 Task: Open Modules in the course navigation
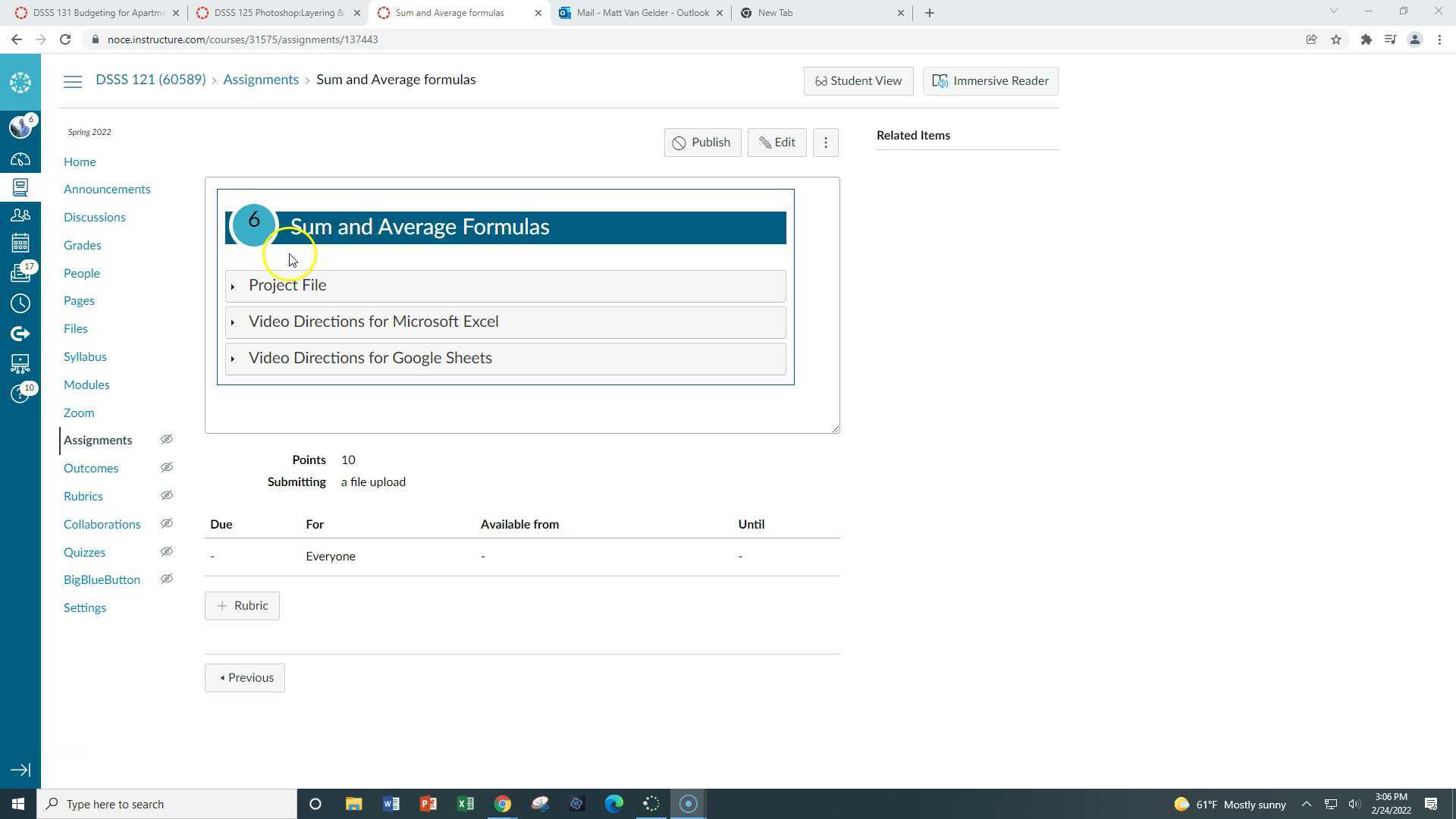pos(86,384)
